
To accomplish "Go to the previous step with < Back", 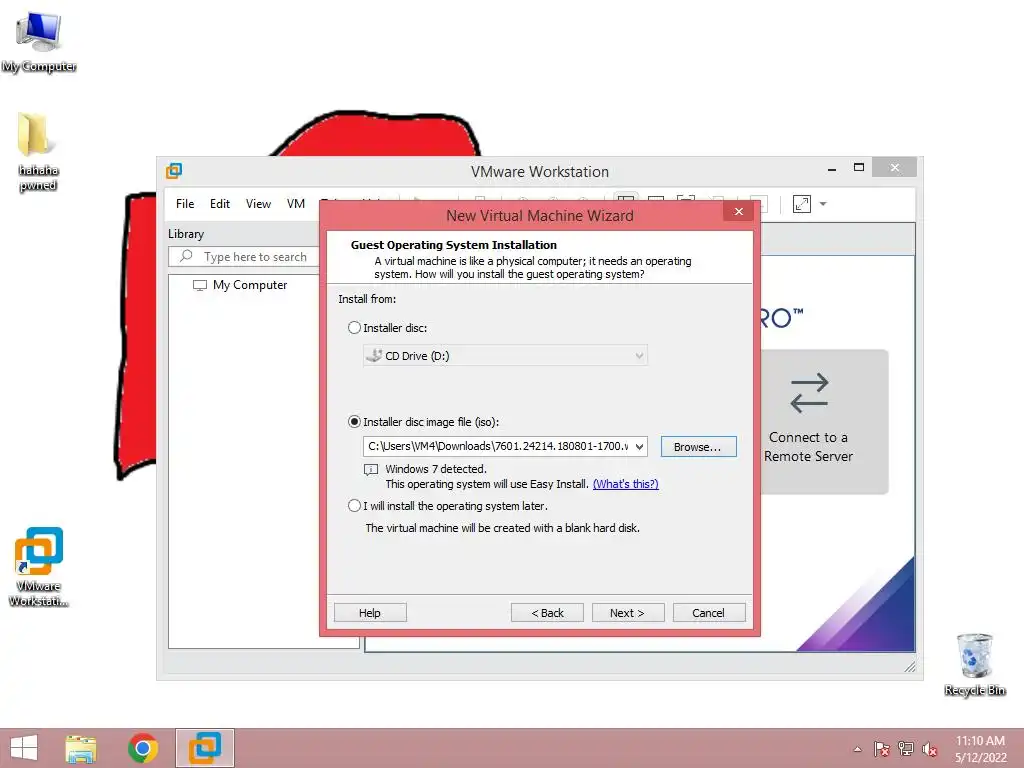I will pyautogui.click(x=547, y=613).
